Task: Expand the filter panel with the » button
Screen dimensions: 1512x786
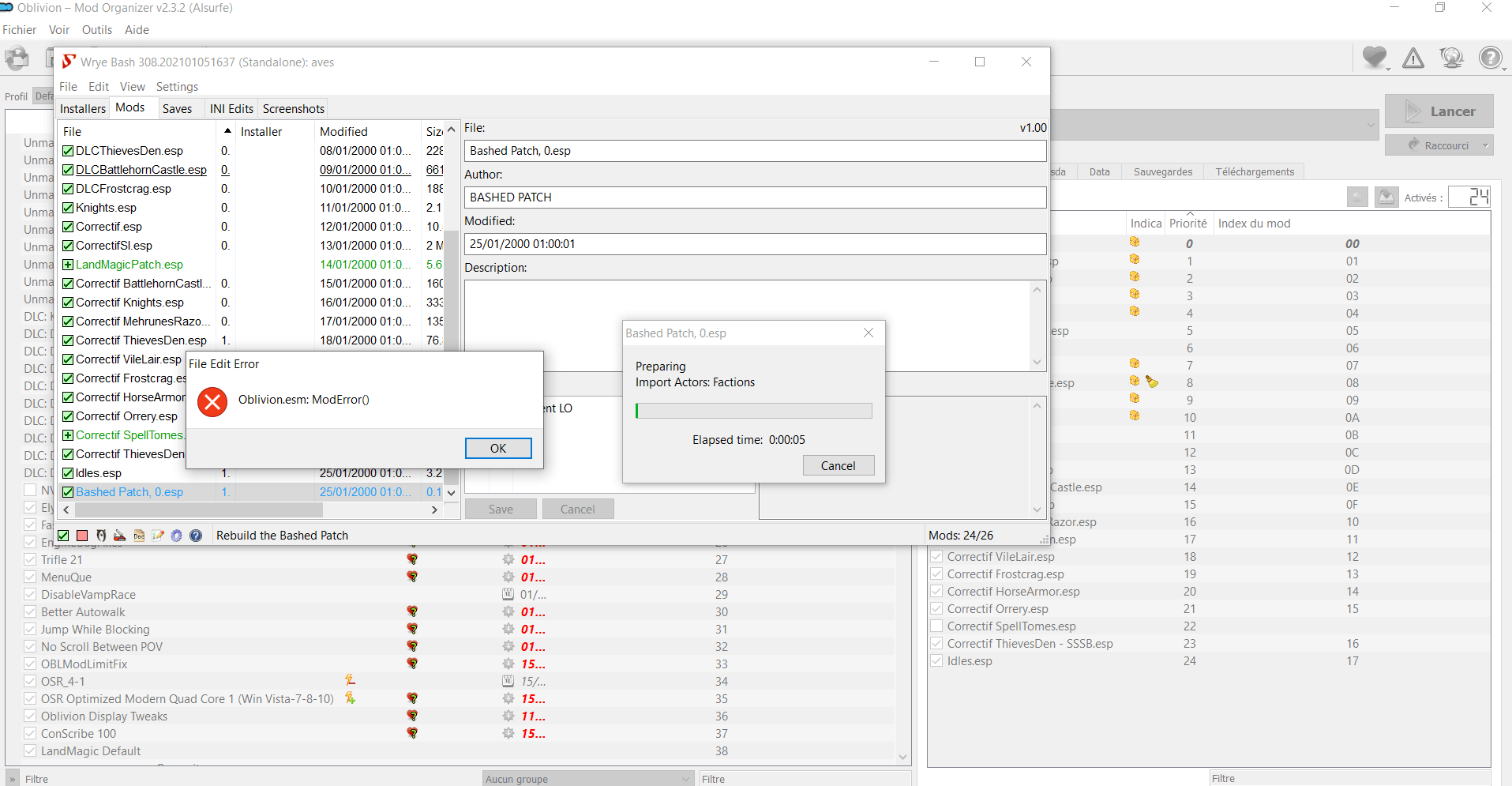Action: [13, 779]
